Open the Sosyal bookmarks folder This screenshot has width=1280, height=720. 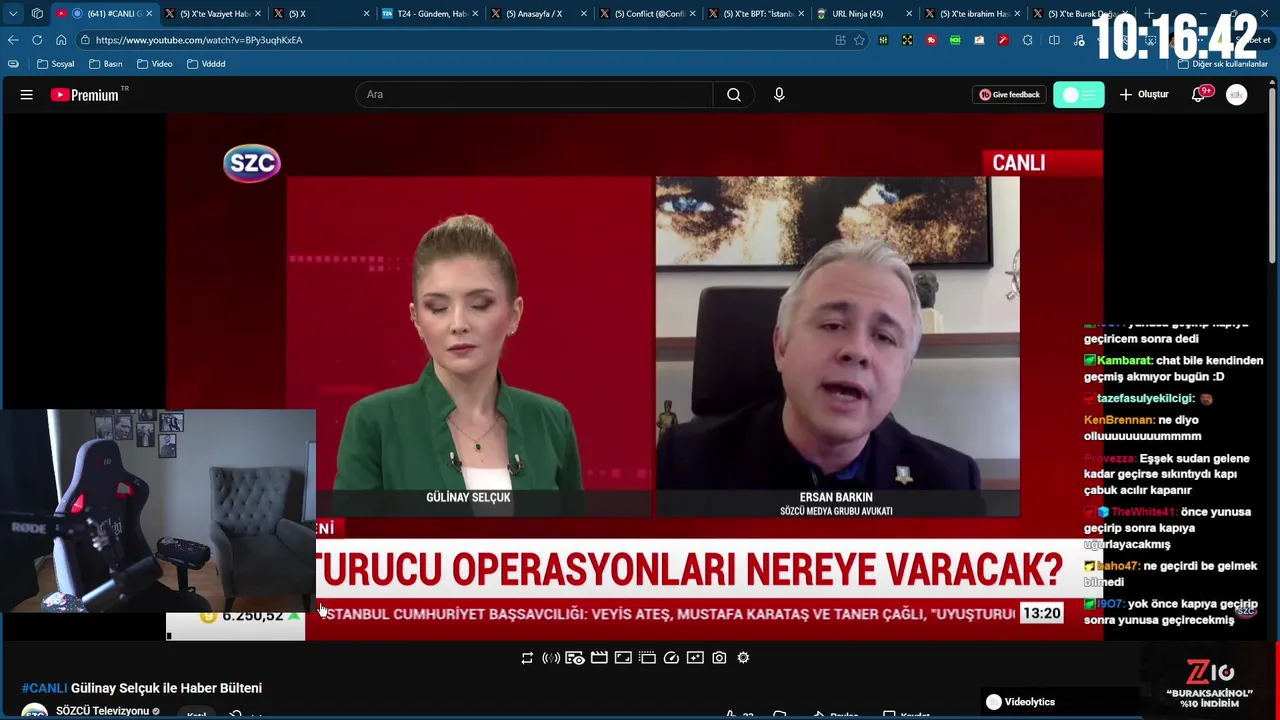(56, 64)
